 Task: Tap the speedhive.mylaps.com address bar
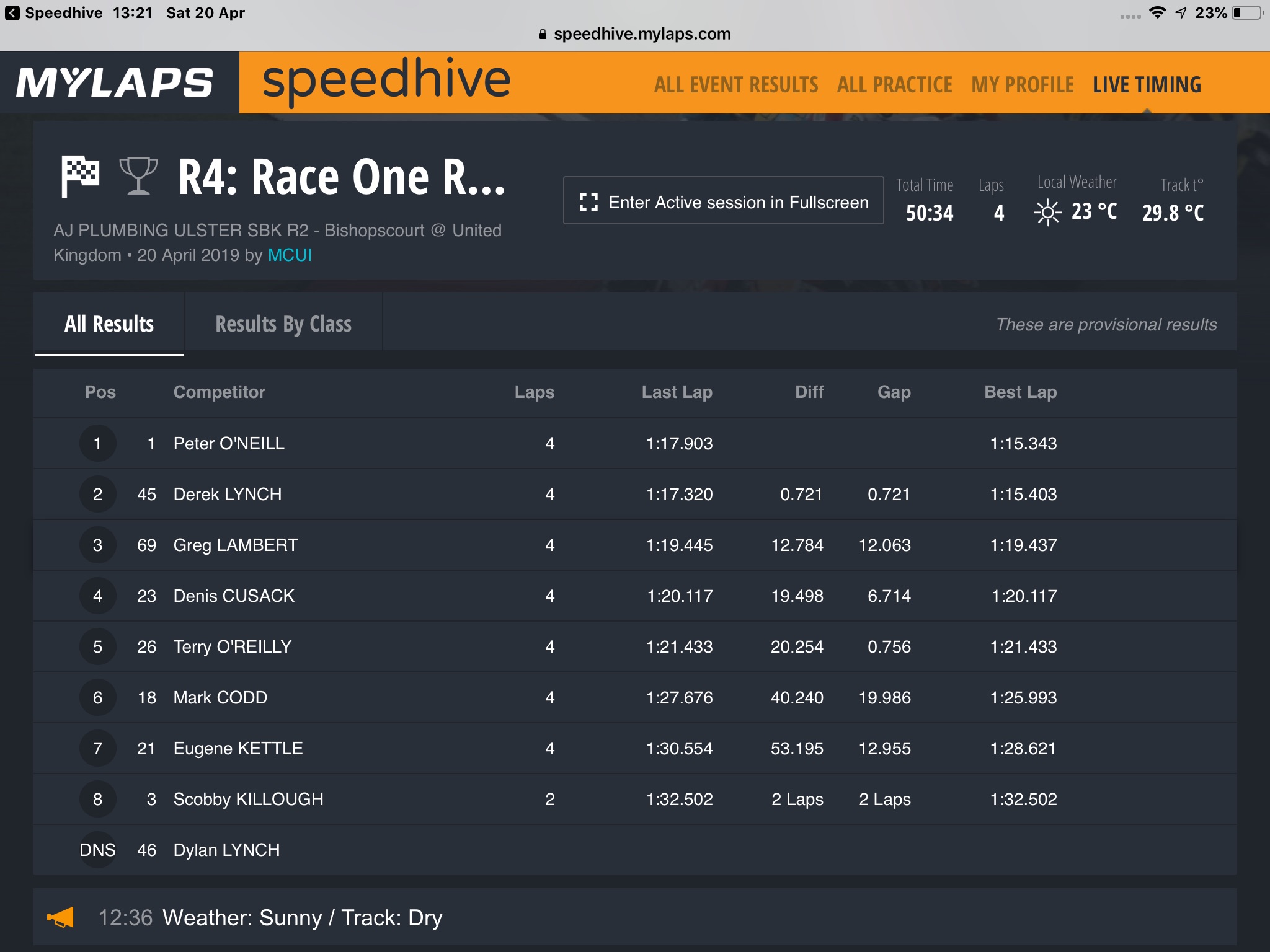point(634,34)
